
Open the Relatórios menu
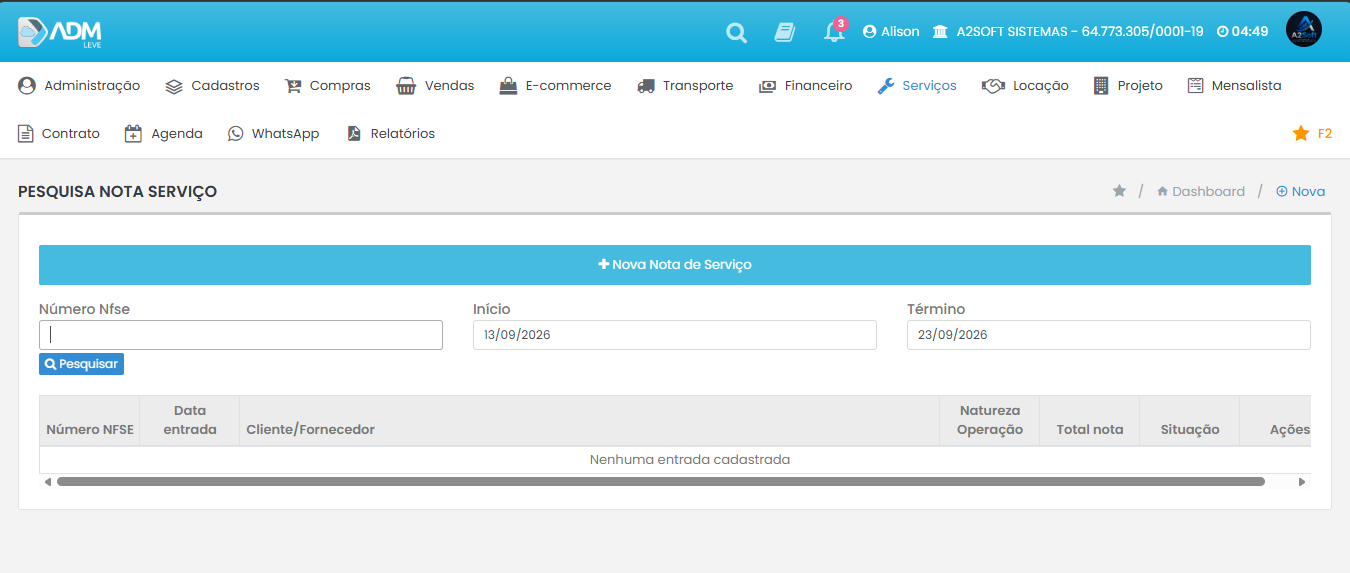click(x=390, y=133)
